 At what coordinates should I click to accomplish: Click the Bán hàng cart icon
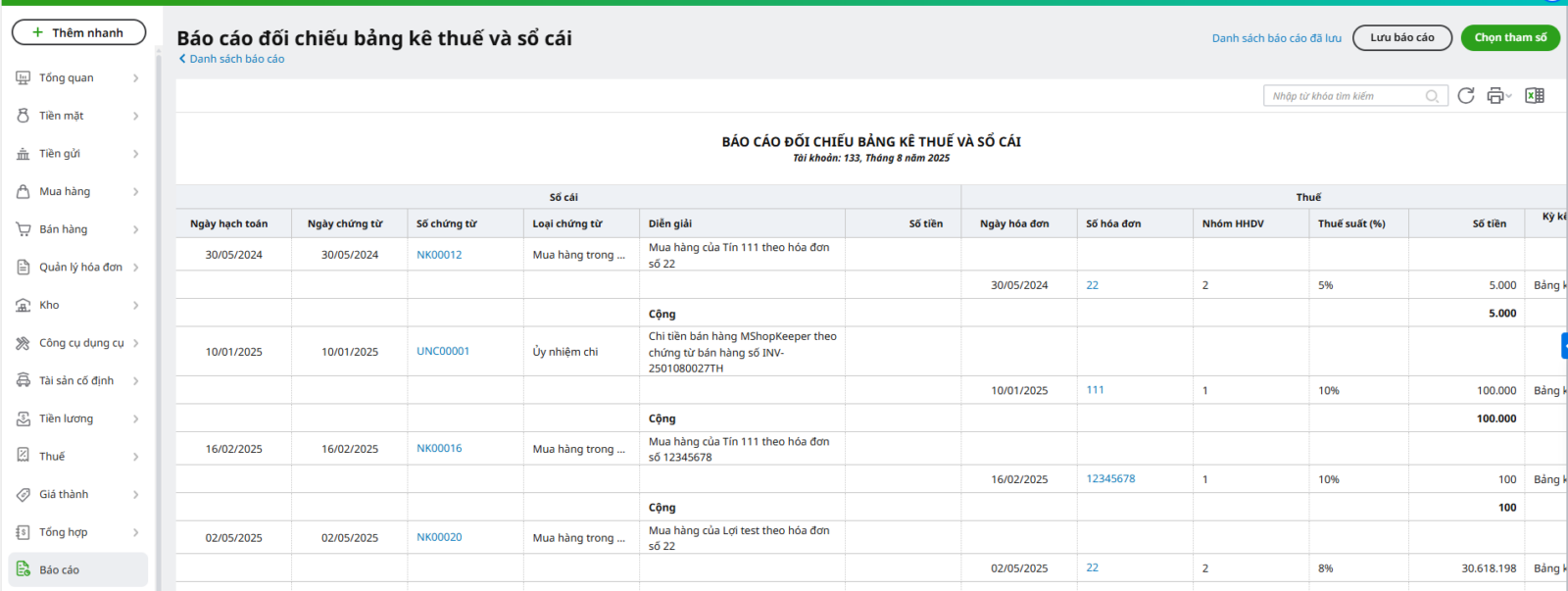(24, 229)
